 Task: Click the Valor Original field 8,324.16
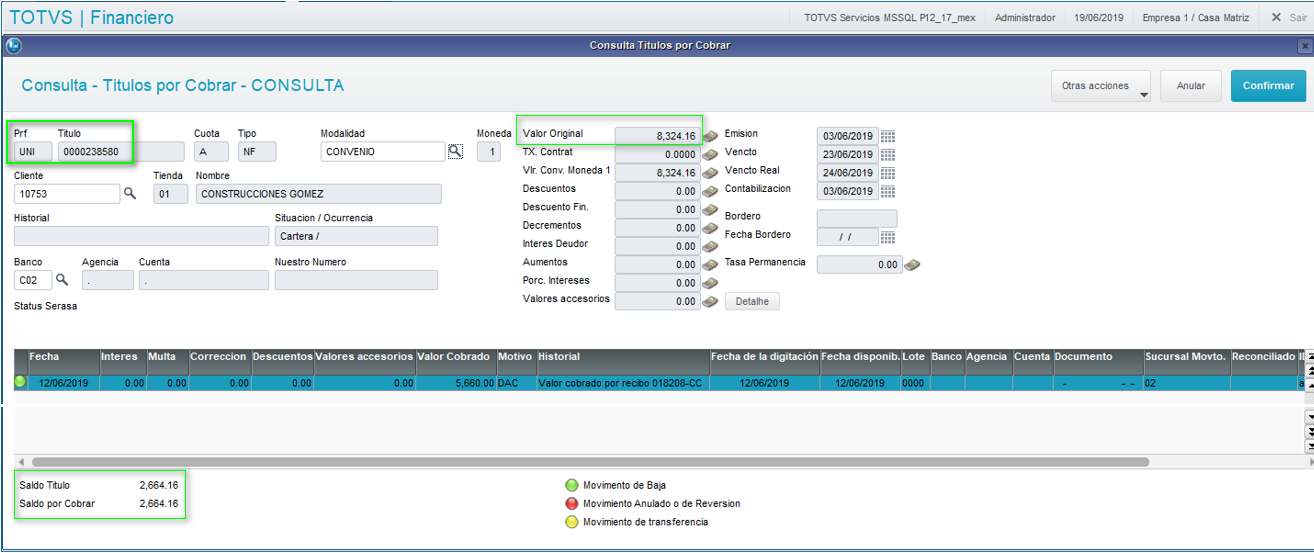(657, 136)
